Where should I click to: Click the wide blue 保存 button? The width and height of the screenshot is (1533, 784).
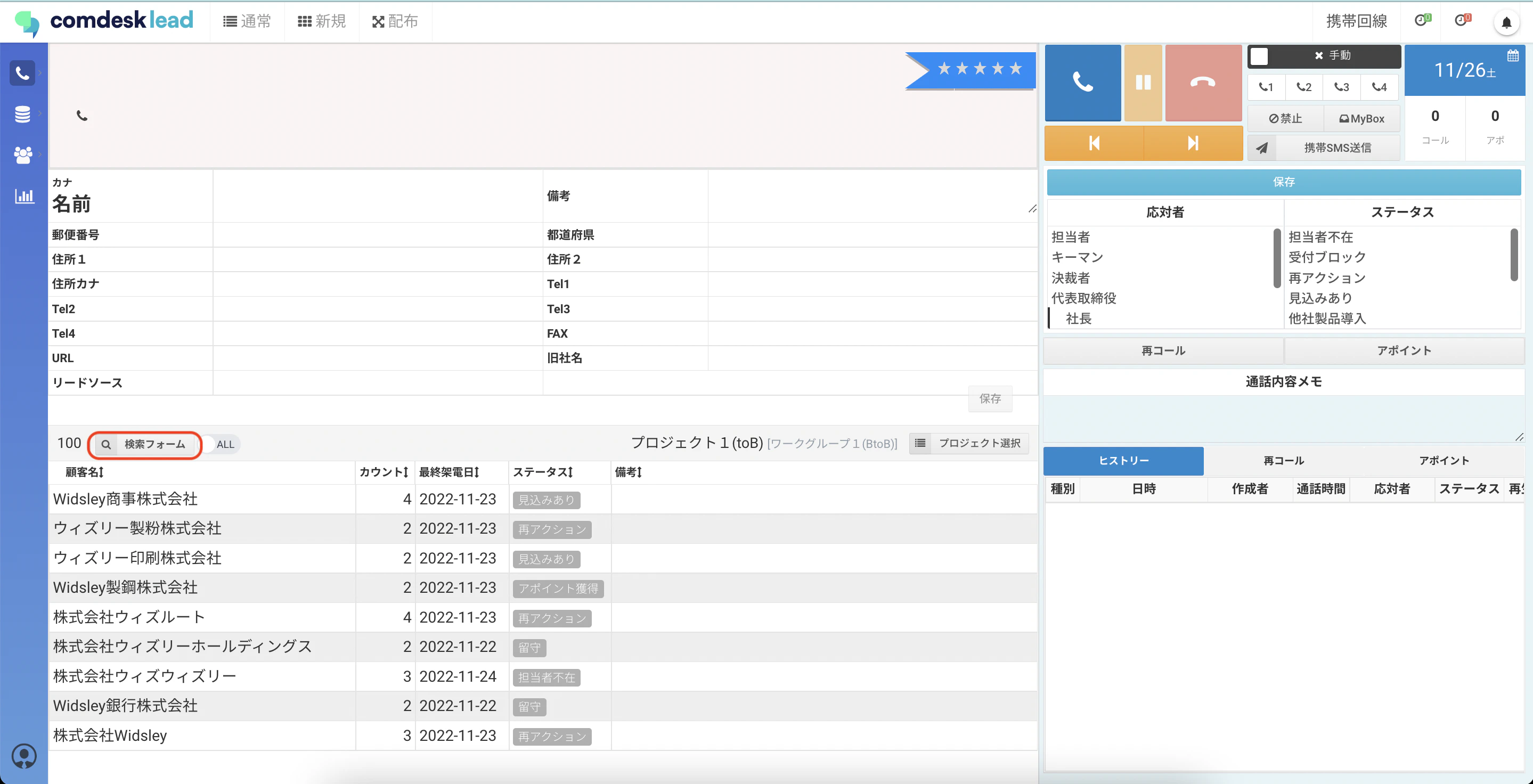click(x=1284, y=182)
